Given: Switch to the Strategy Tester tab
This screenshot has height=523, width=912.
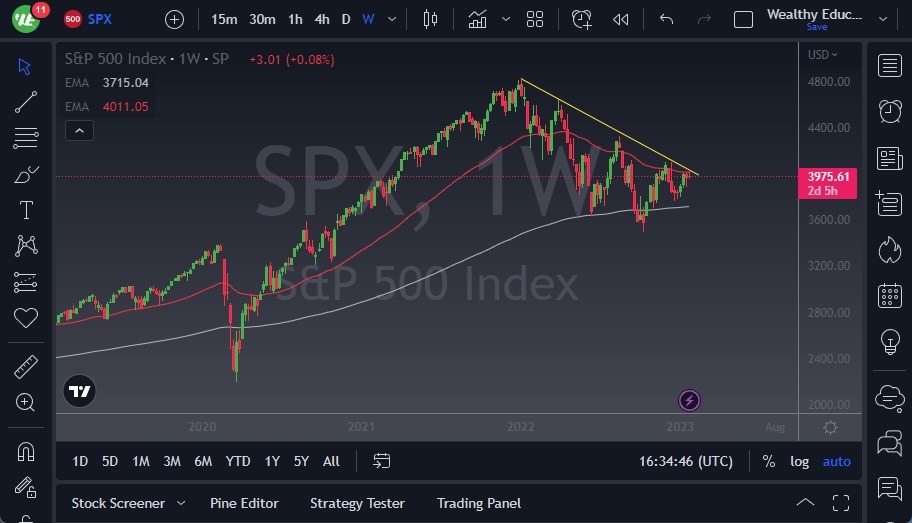Looking at the screenshot, I should (357, 503).
